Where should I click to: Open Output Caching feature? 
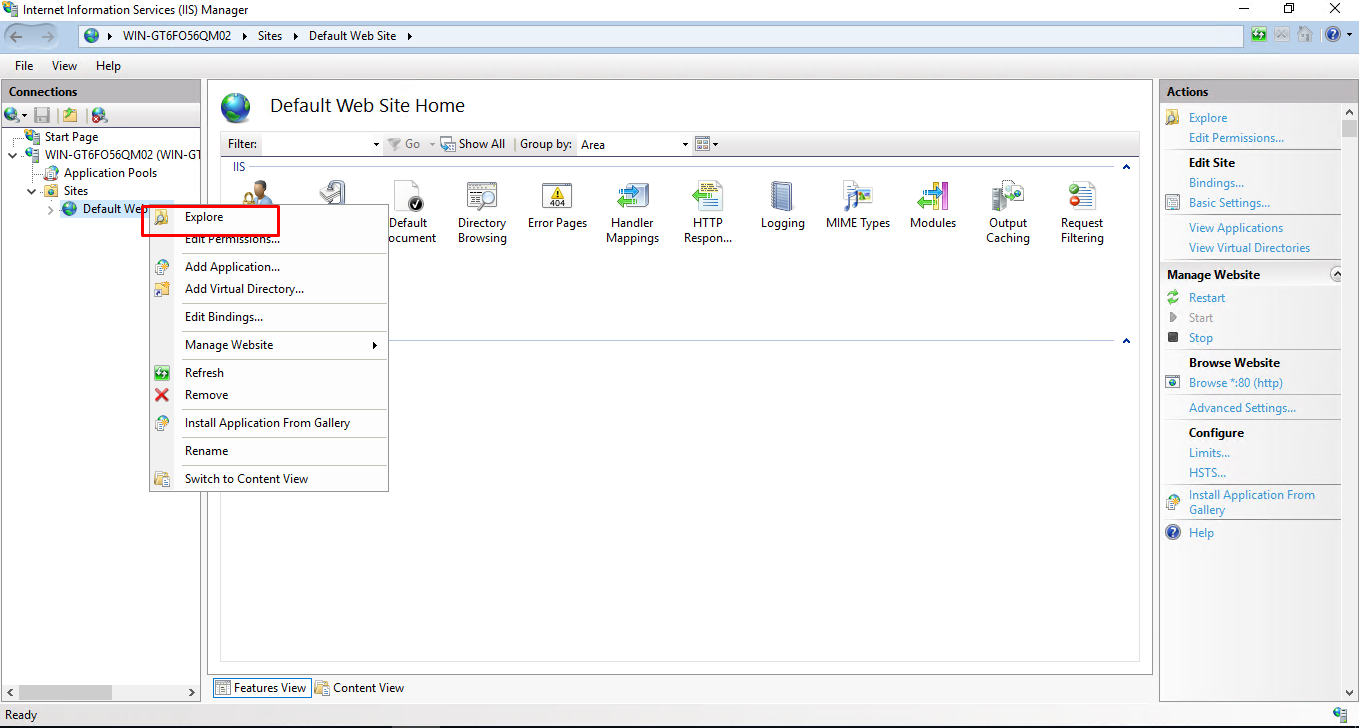point(1007,213)
